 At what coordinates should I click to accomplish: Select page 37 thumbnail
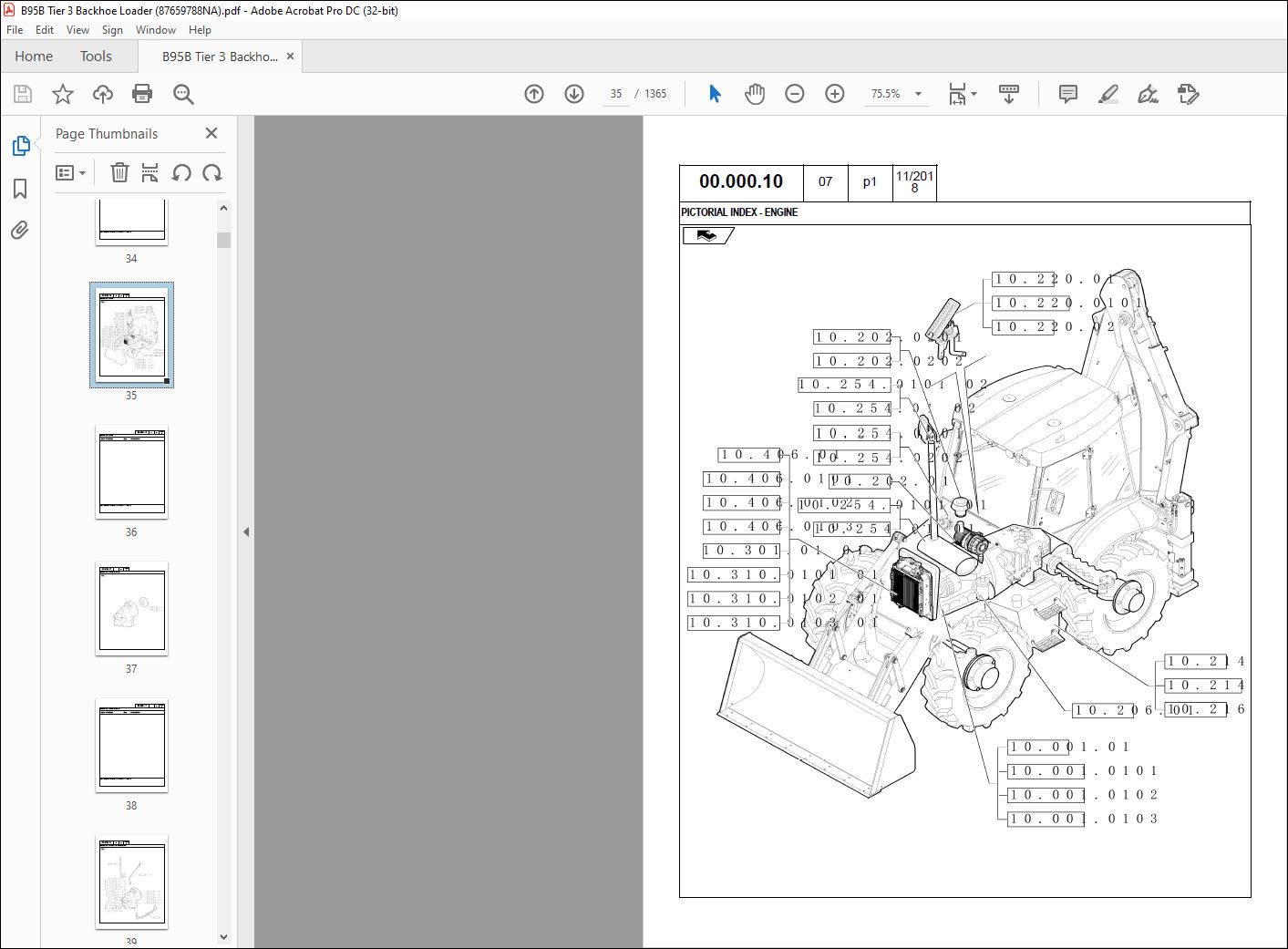[x=131, y=608]
